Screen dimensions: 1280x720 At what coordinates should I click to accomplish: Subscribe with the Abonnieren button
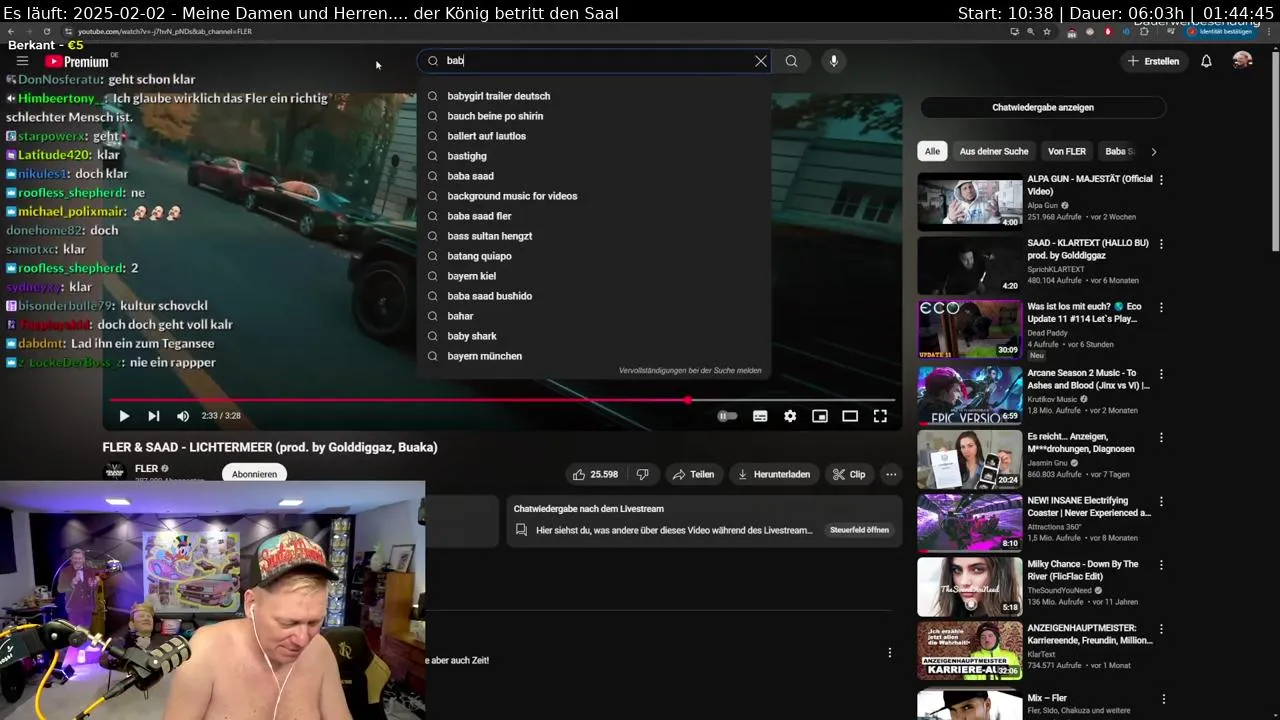(254, 474)
